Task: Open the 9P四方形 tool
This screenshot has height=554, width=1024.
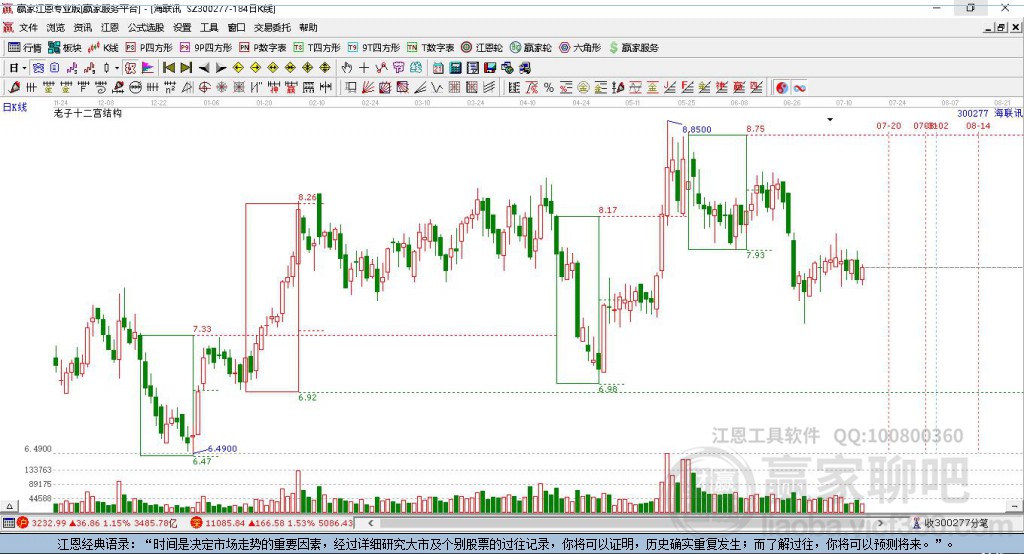Action: point(206,48)
